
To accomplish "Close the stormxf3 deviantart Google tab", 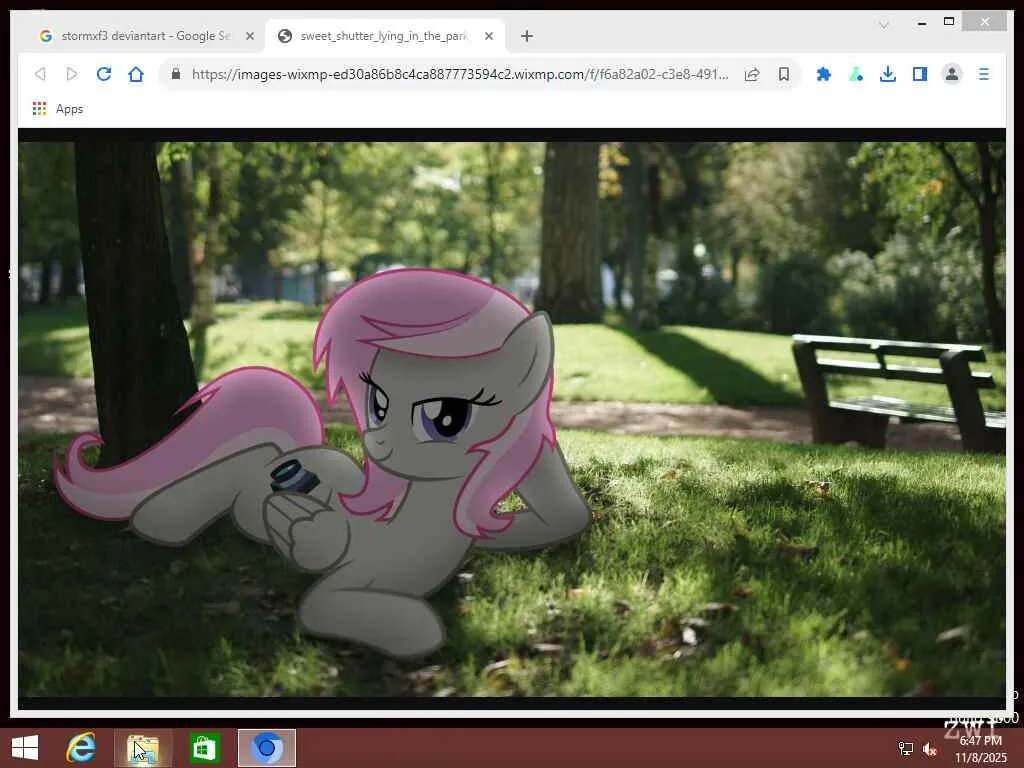I will pos(249,36).
